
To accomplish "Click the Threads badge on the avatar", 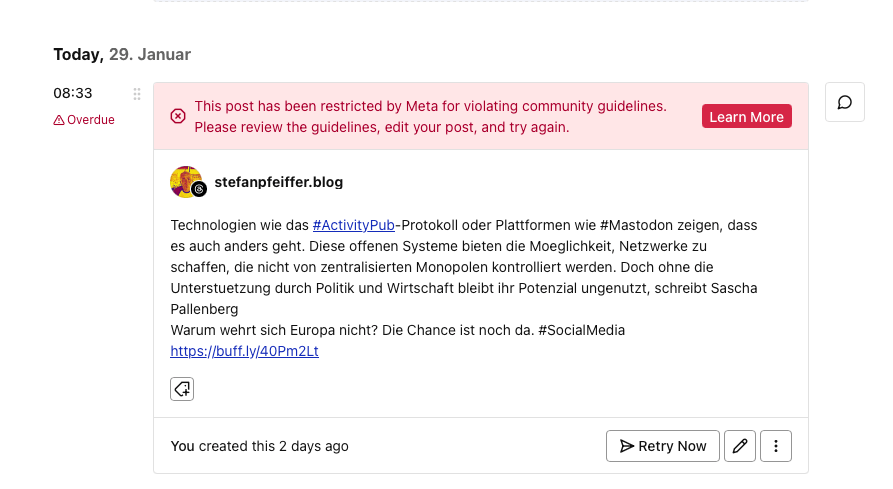I will coord(199,189).
